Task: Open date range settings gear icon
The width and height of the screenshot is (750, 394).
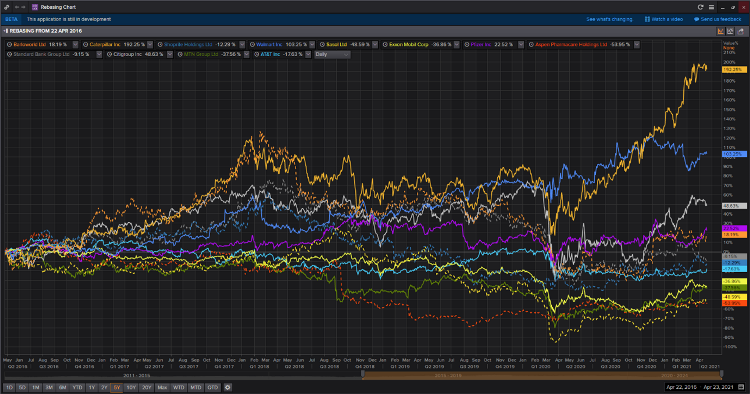Action: coord(228,387)
